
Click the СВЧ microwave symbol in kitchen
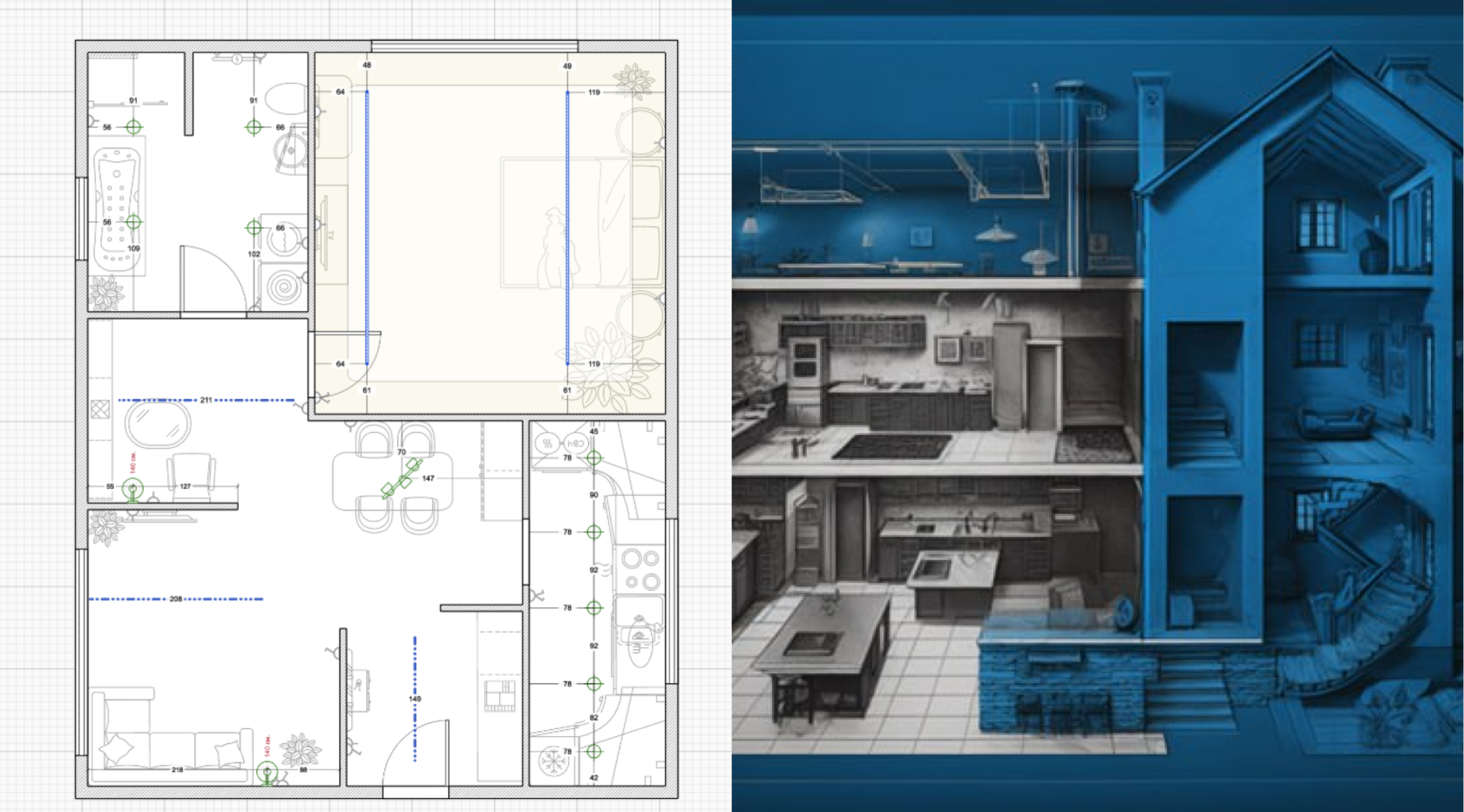(576, 443)
